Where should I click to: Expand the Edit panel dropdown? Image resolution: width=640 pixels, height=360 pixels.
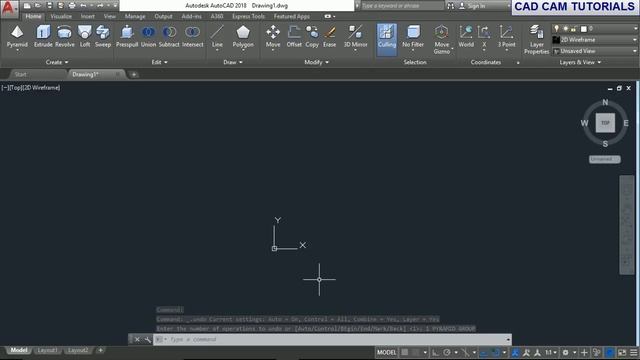point(159,62)
